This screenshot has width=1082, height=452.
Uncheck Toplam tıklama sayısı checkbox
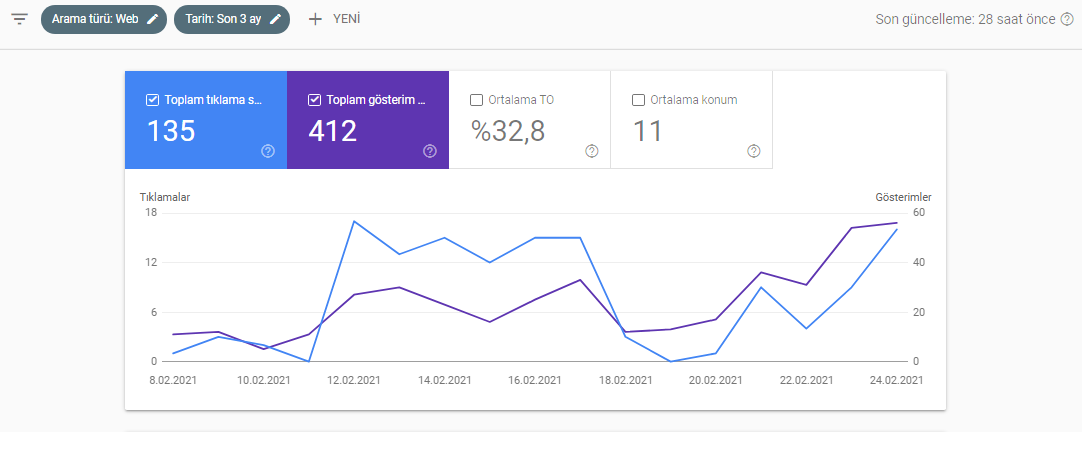click(153, 100)
